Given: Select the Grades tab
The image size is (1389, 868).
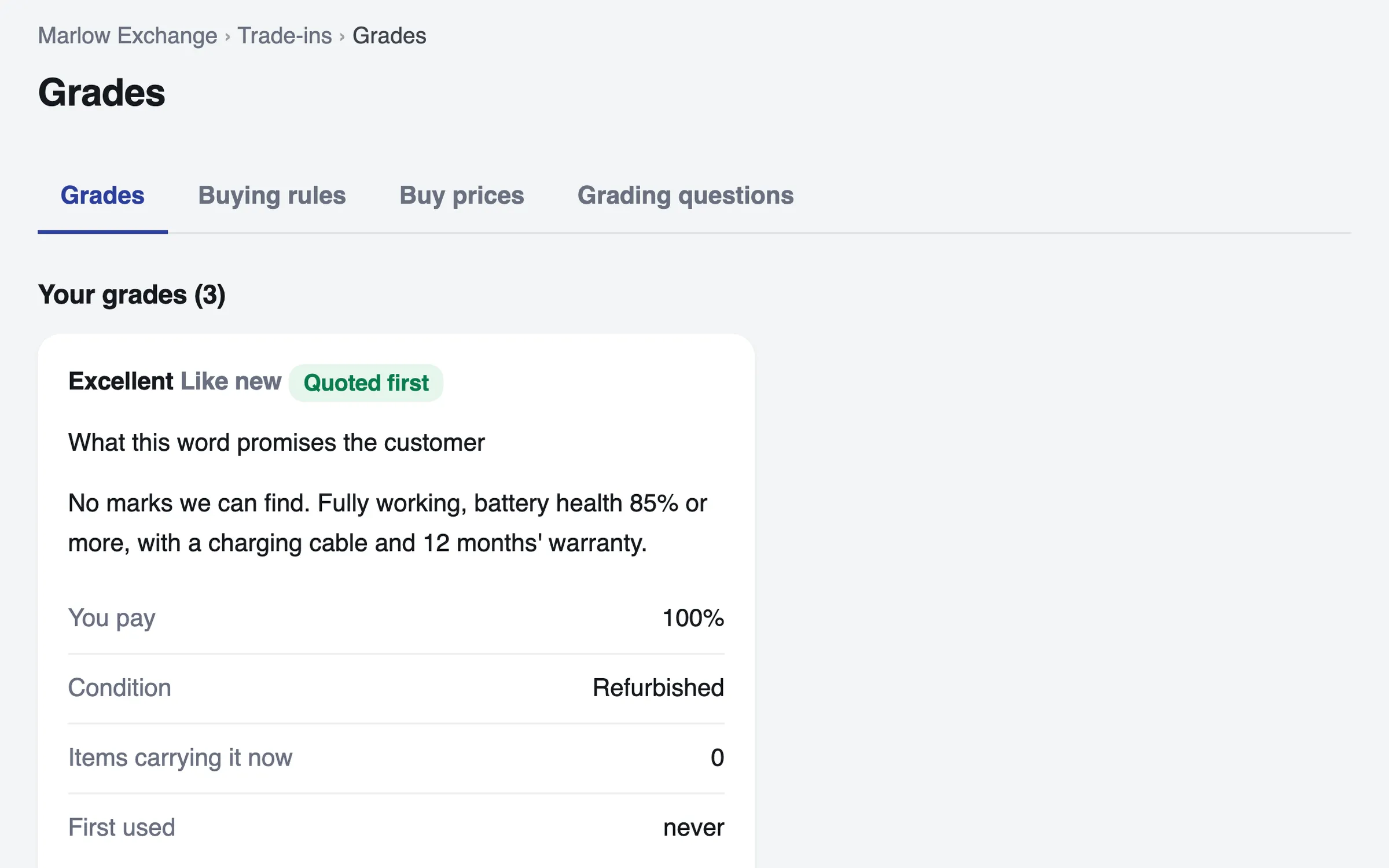Looking at the screenshot, I should point(102,196).
